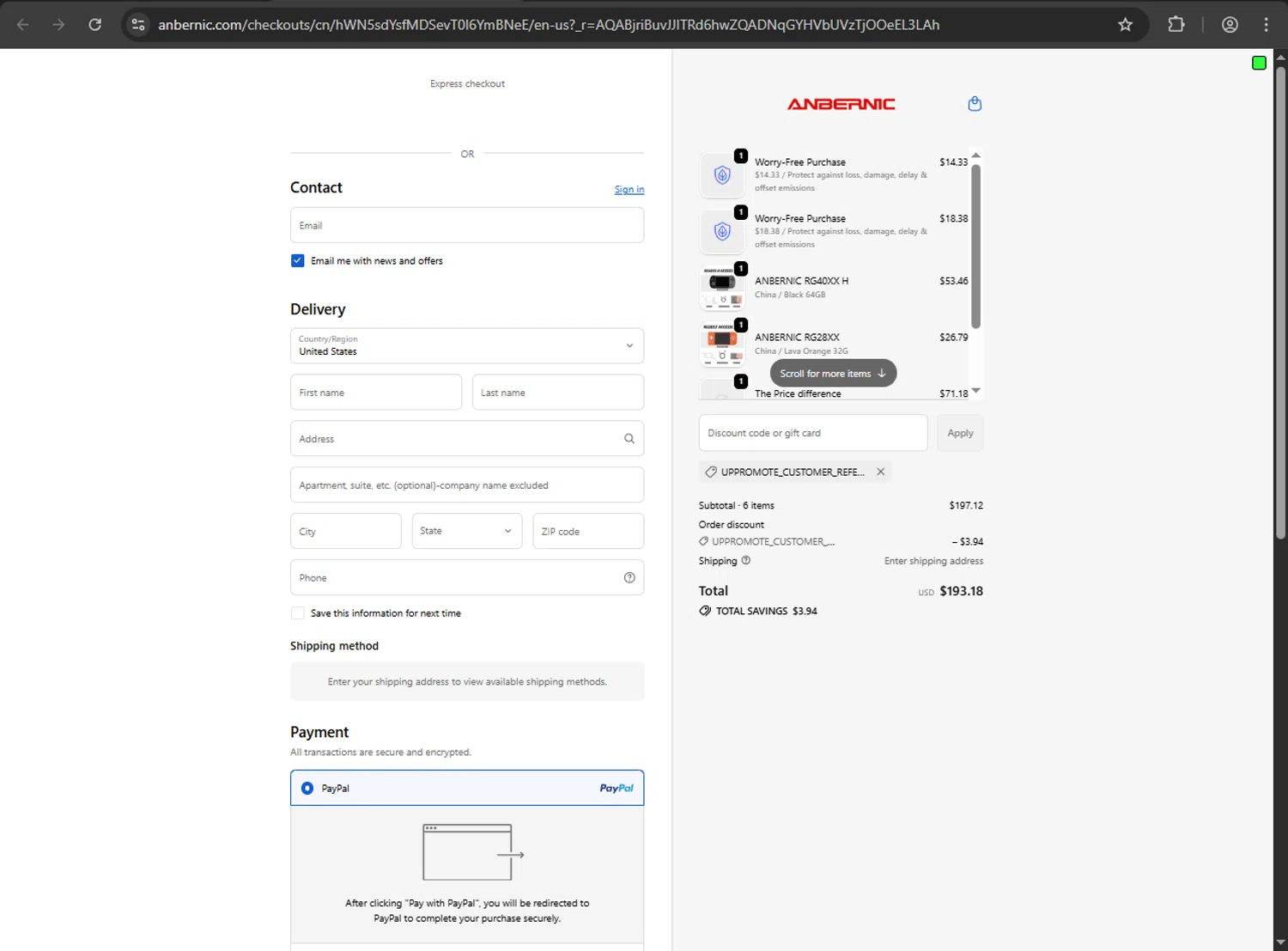The width and height of the screenshot is (1288, 951).
Task: Click $18.38 Worry-Free Purchase shield thumbnail
Action: pos(722,232)
